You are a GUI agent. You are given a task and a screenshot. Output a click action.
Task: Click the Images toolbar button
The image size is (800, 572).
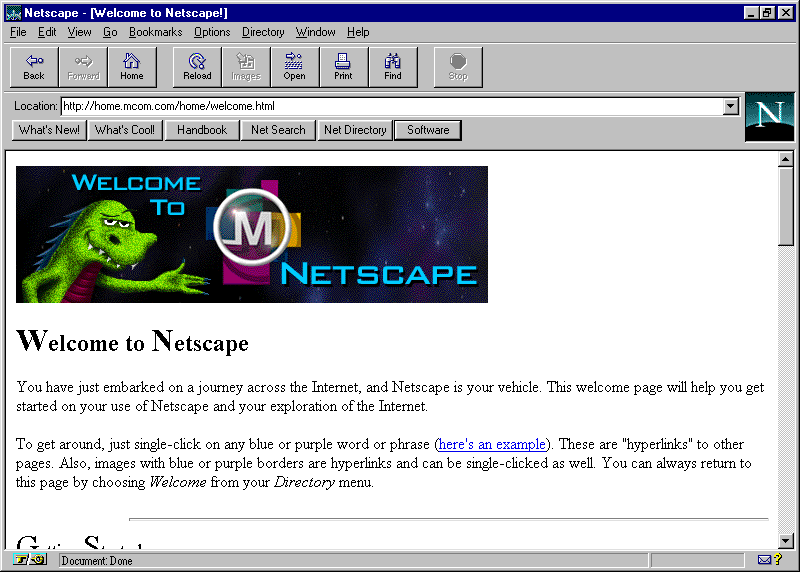246,67
